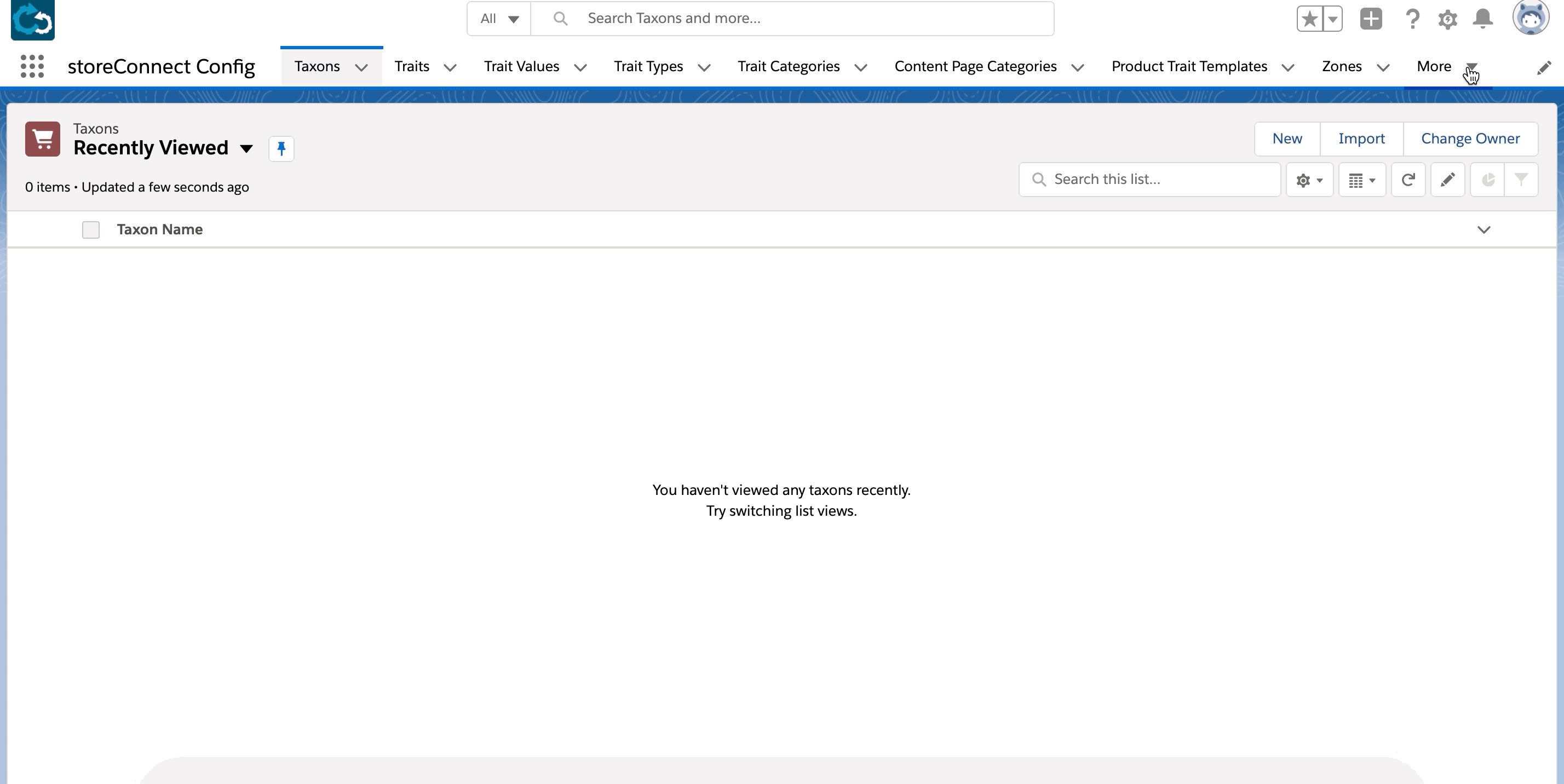Expand the Traits tab chevron menu
The height and width of the screenshot is (784, 1564).
tap(450, 67)
